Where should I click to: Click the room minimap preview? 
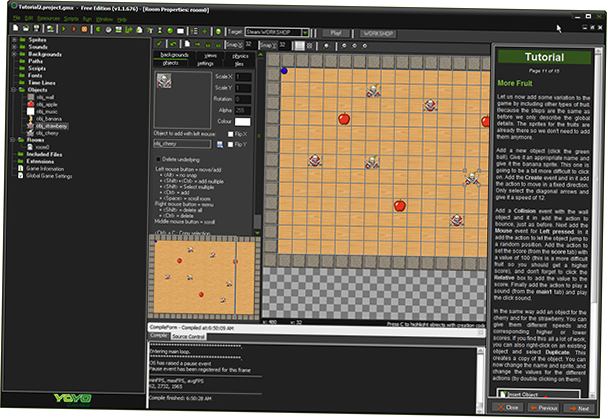point(204,277)
